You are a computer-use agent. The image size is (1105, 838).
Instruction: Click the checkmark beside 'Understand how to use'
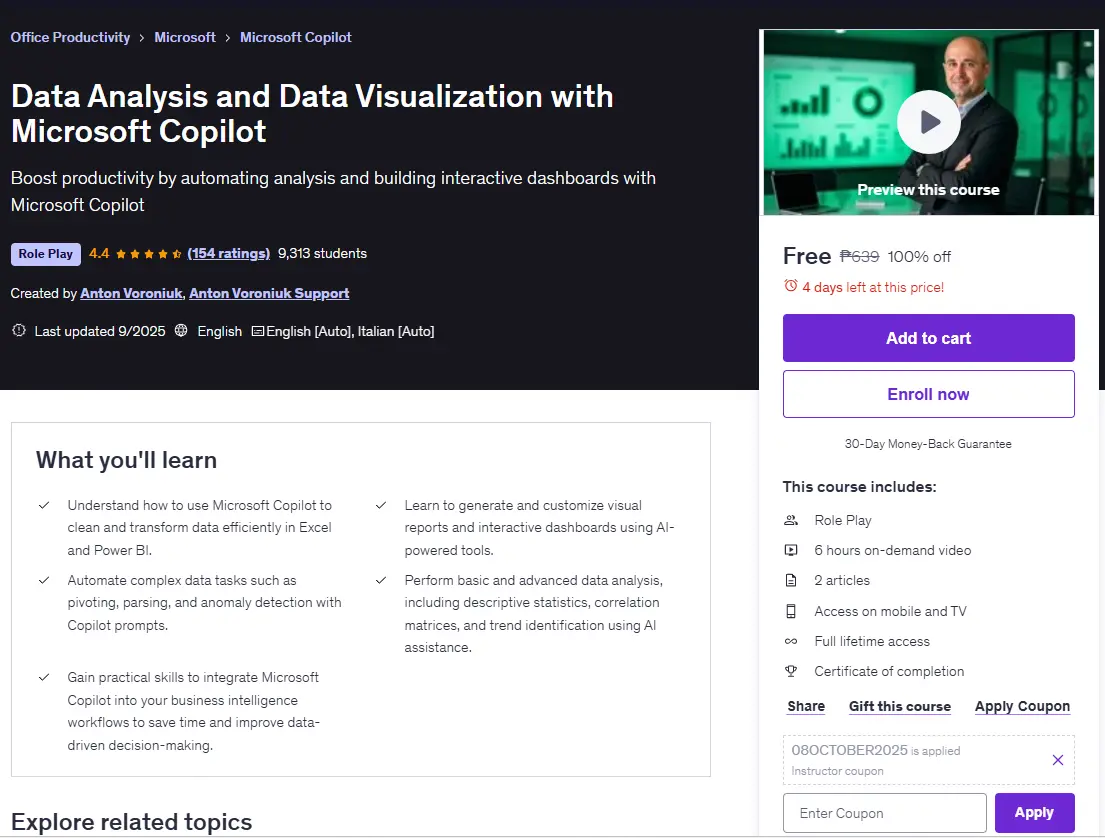pos(44,505)
